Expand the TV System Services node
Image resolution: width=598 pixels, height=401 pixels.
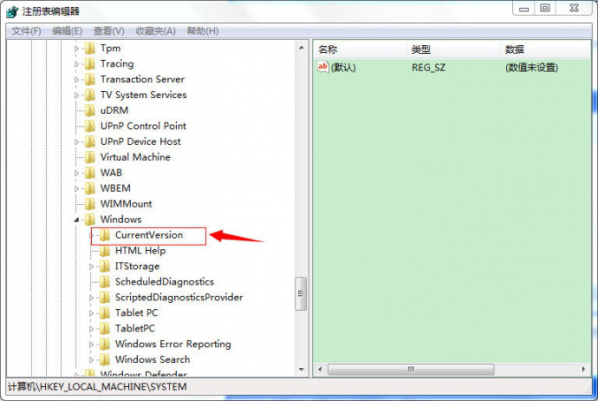(x=76, y=95)
